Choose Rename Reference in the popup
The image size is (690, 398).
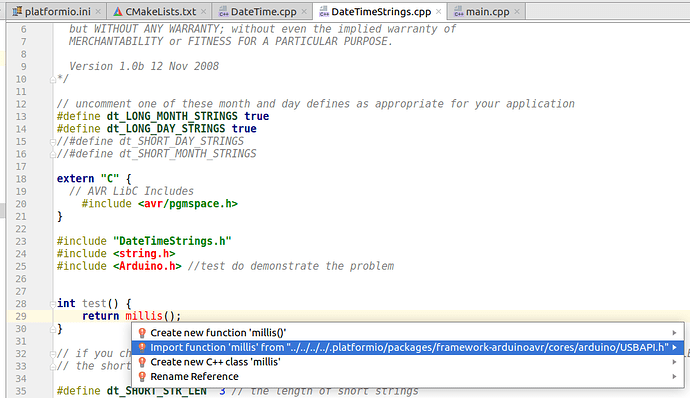407,376
